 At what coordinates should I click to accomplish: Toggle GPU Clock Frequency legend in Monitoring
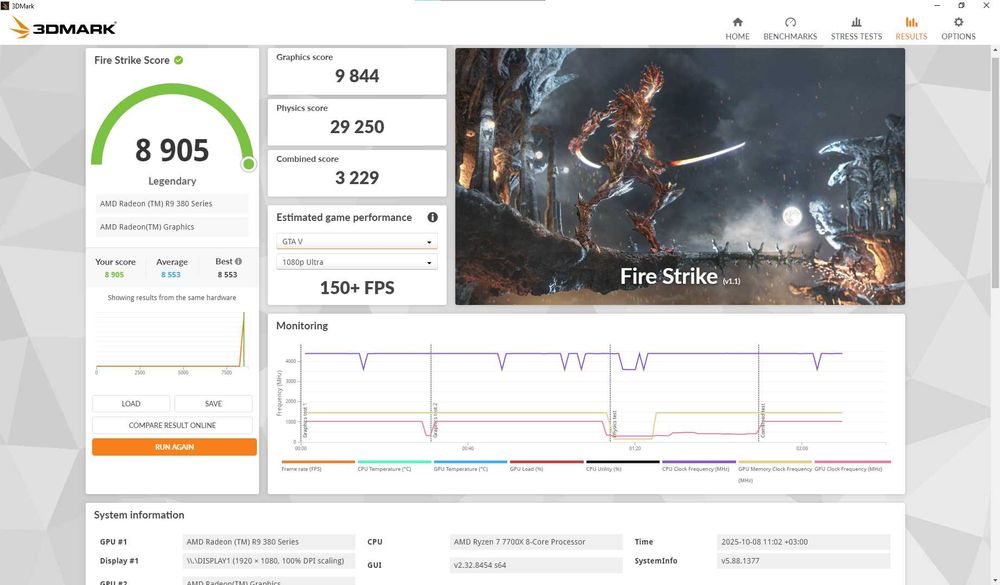point(852,466)
